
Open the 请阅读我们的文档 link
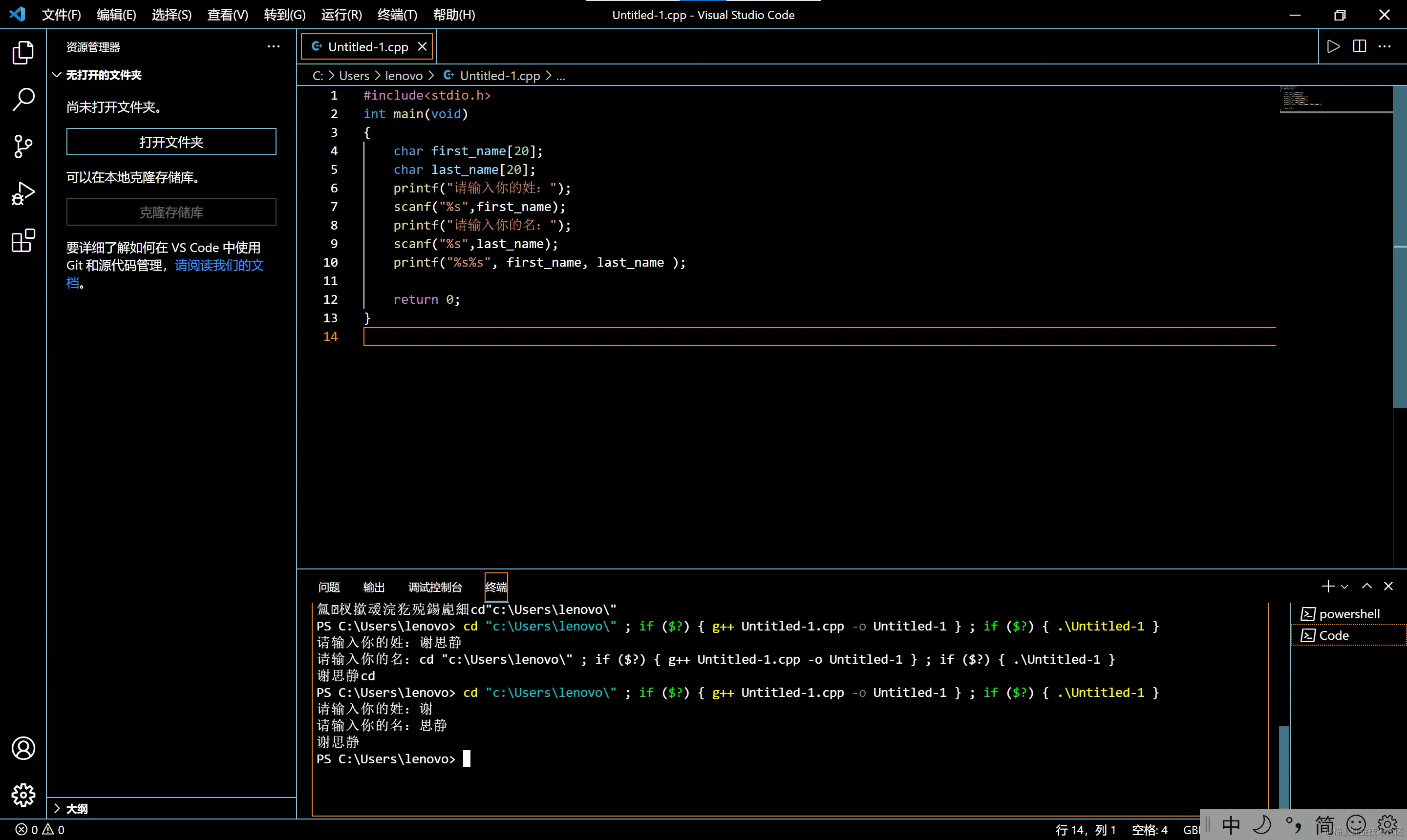pyautogui.click(x=218, y=265)
